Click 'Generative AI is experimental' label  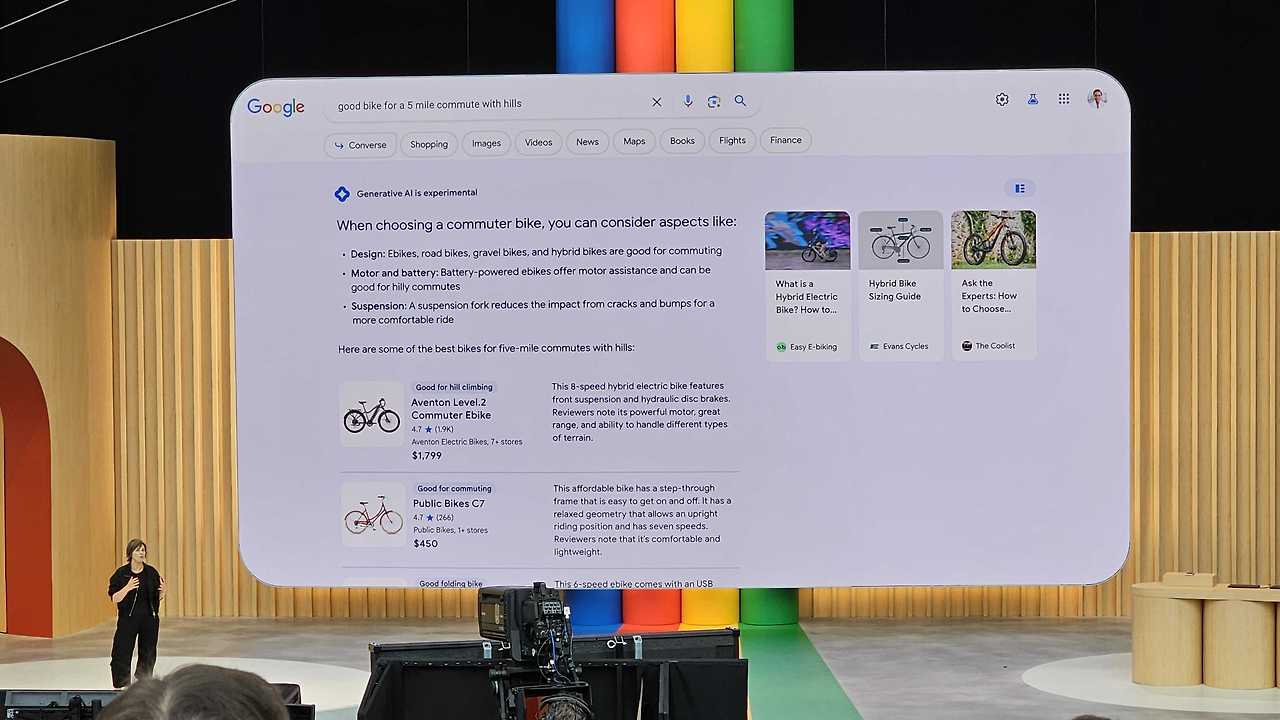(417, 193)
